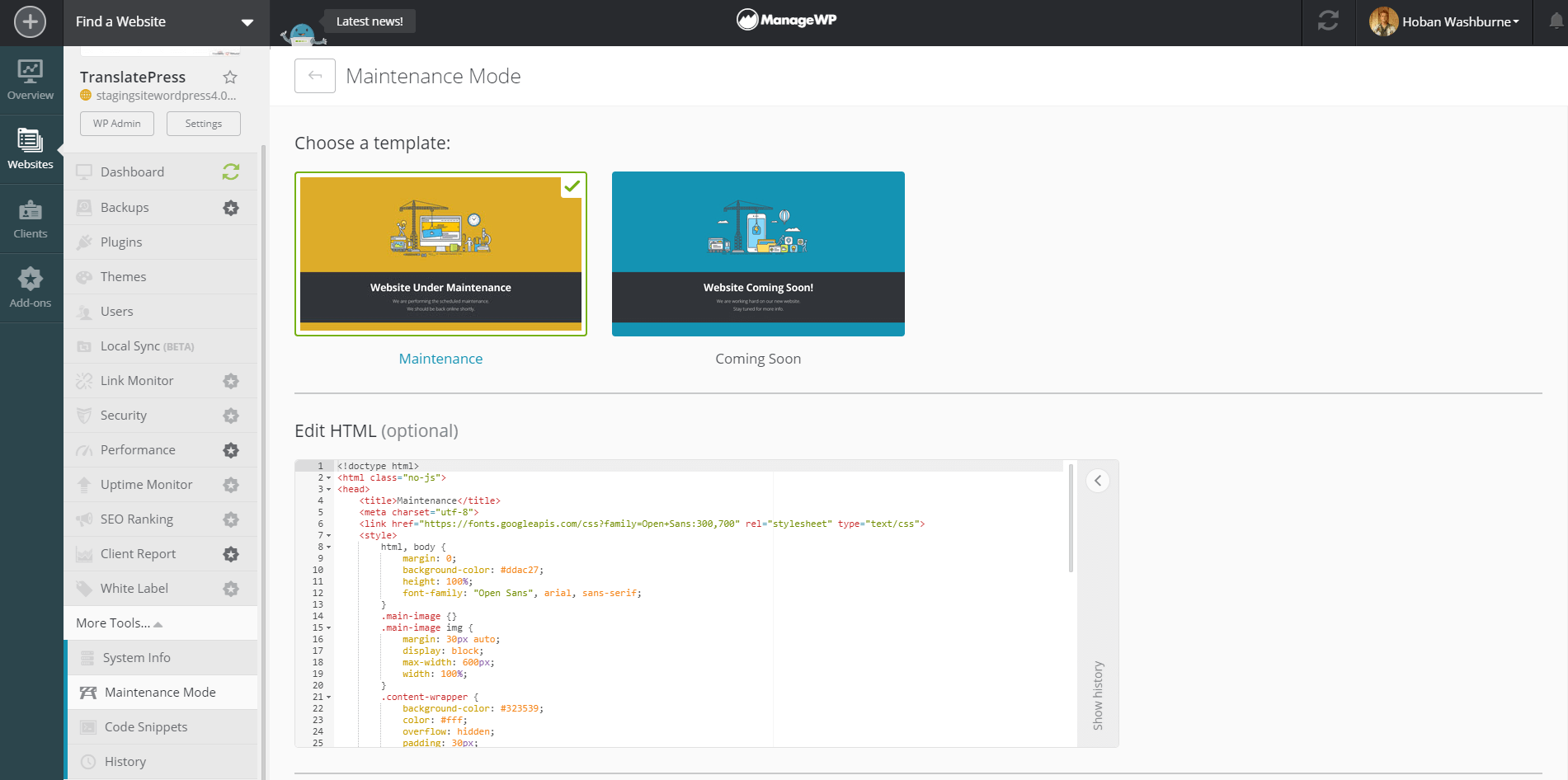This screenshot has height=780, width=1568.
Task: Click the Performance gear icon
Action: (x=231, y=450)
